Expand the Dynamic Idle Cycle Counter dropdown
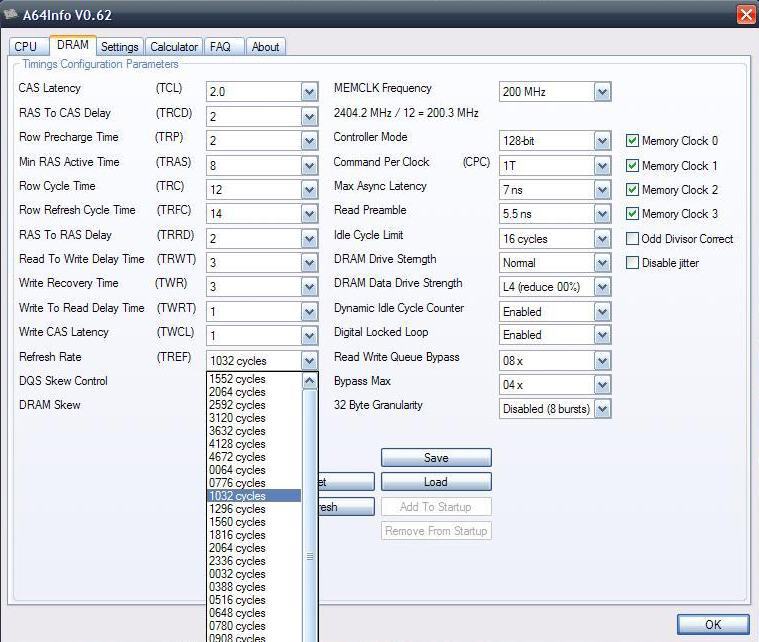Image resolution: width=759 pixels, height=642 pixels. pos(602,312)
